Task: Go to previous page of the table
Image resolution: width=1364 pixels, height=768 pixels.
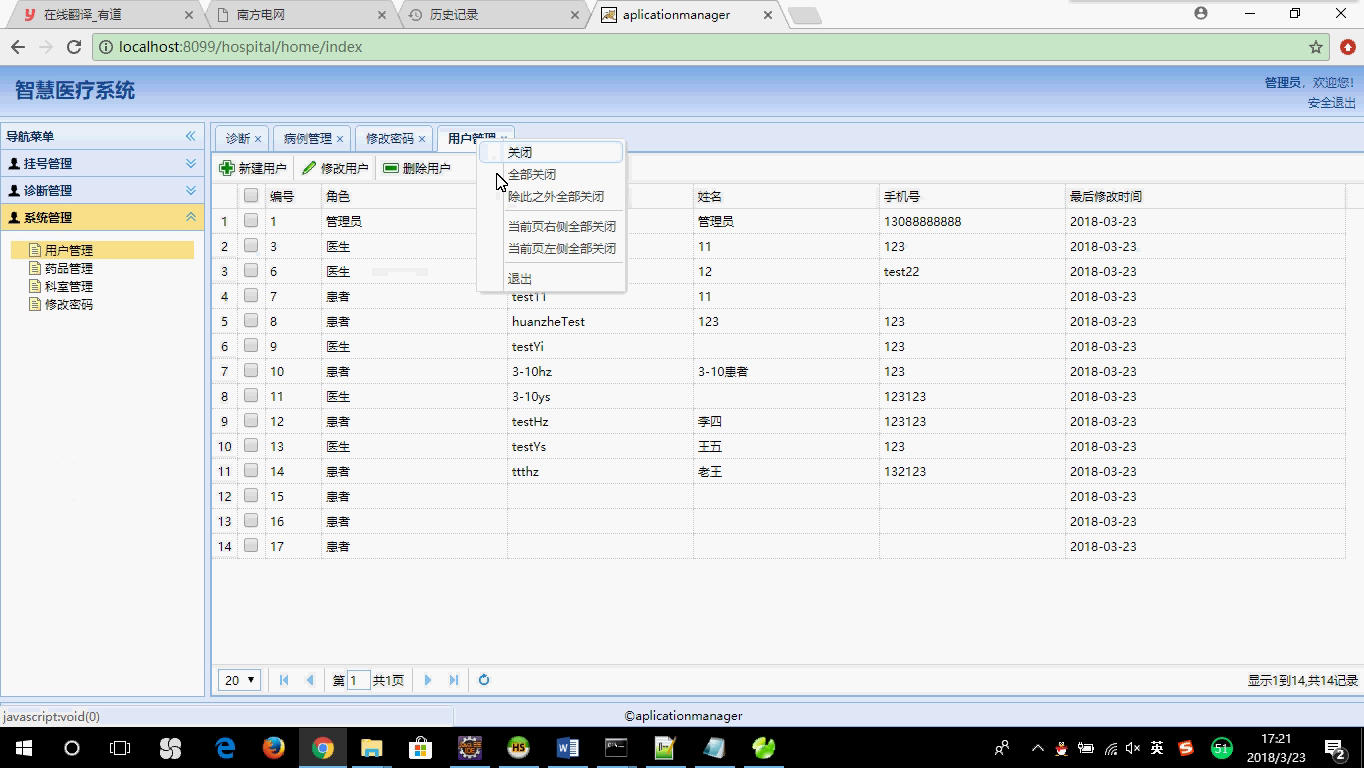Action: click(x=310, y=680)
